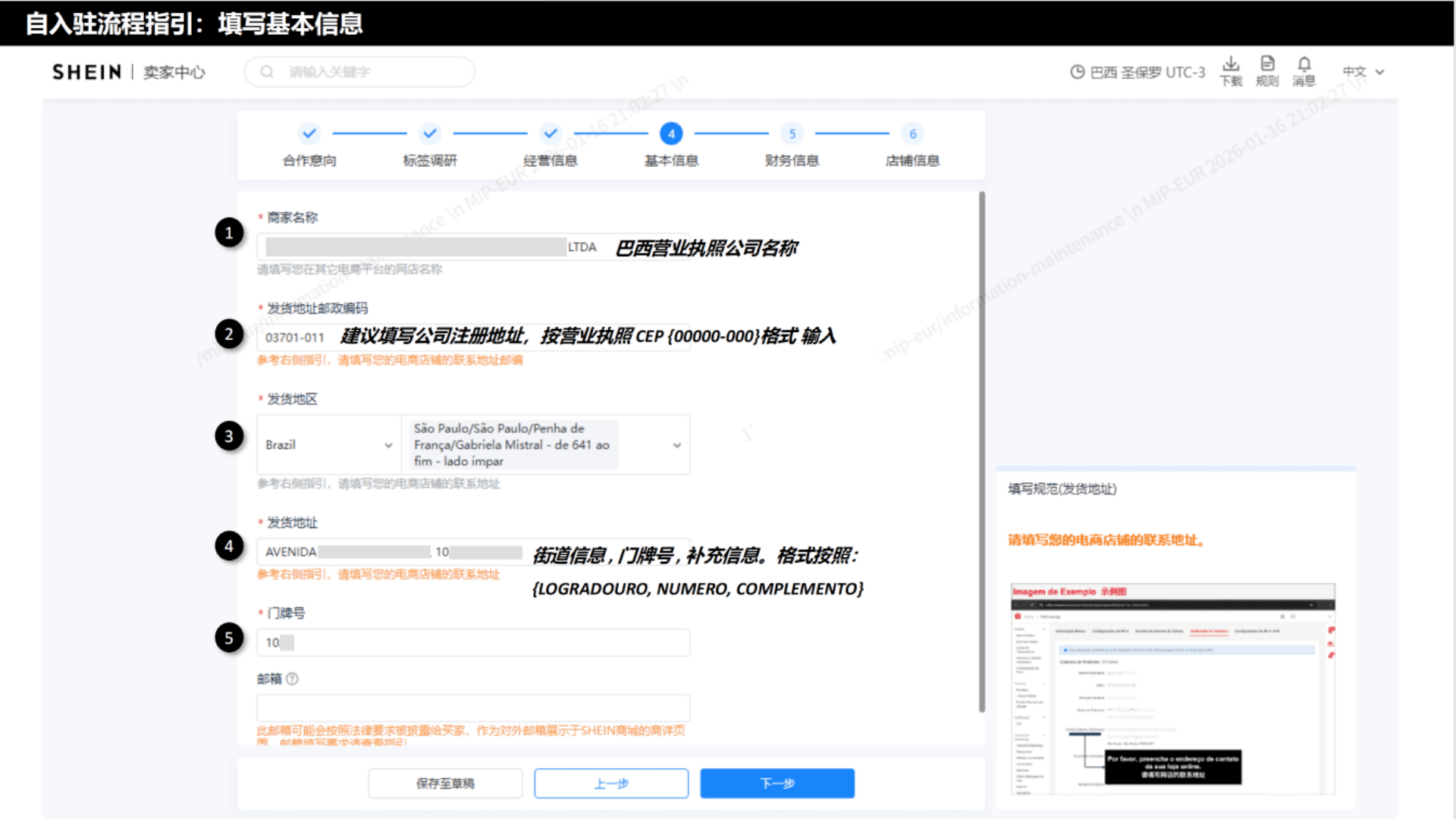The height and width of the screenshot is (819, 1456).
Task: Click the keyword search box
Action: point(359,72)
